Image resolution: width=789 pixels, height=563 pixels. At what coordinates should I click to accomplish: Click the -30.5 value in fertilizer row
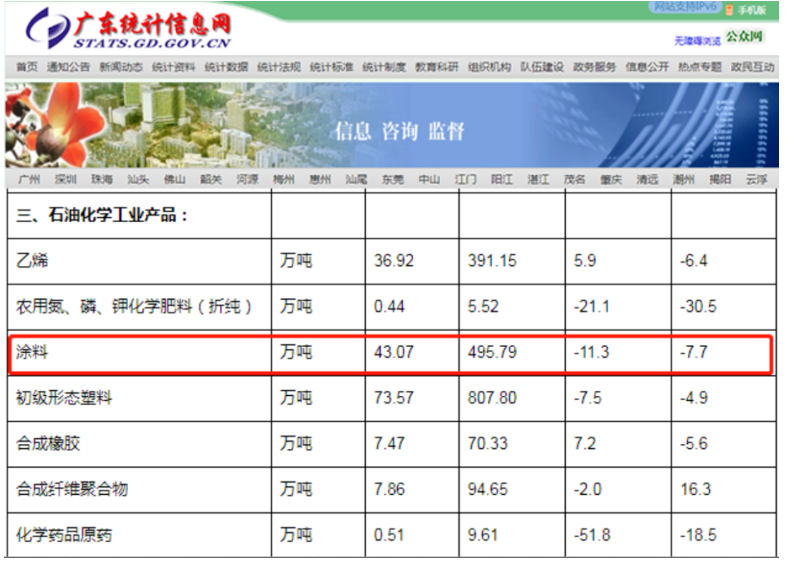point(698,306)
